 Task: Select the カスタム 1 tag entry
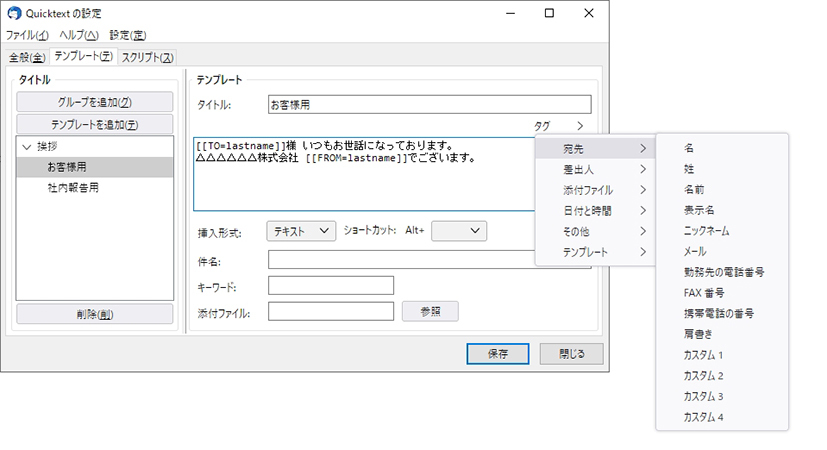point(703,355)
